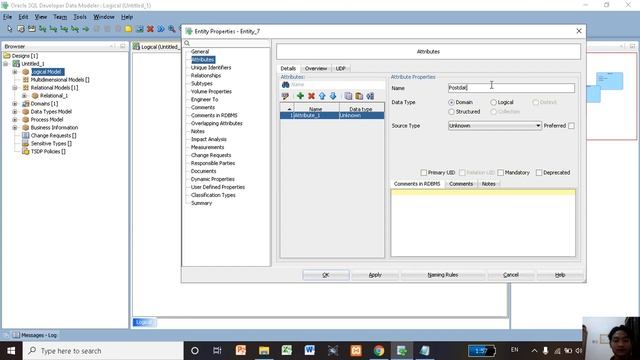This screenshot has height=360, width=640.
Task: Open the Source Type dropdown
Action: tap(495, 126)
